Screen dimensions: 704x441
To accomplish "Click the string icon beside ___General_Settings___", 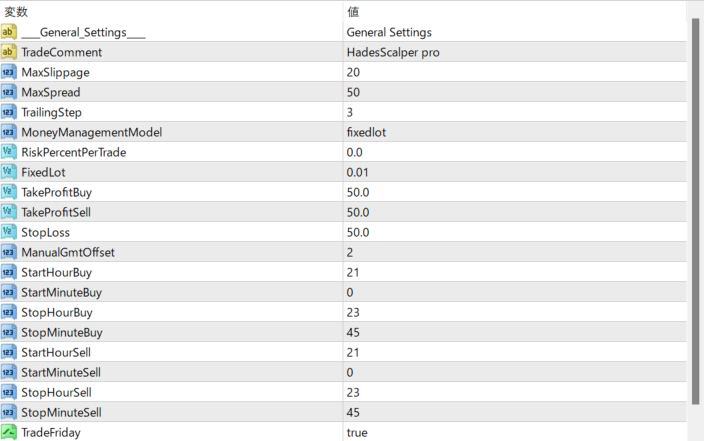I will [x=9, y=32].
